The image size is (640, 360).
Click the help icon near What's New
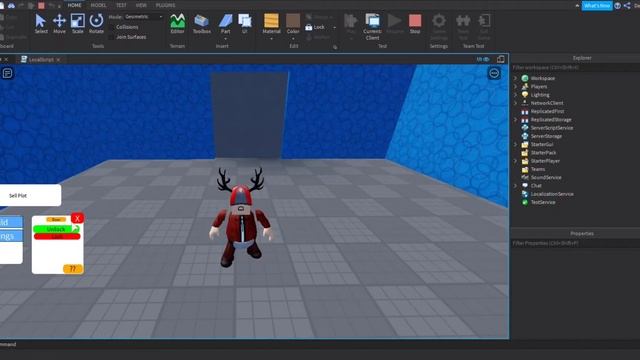[618, 5]
